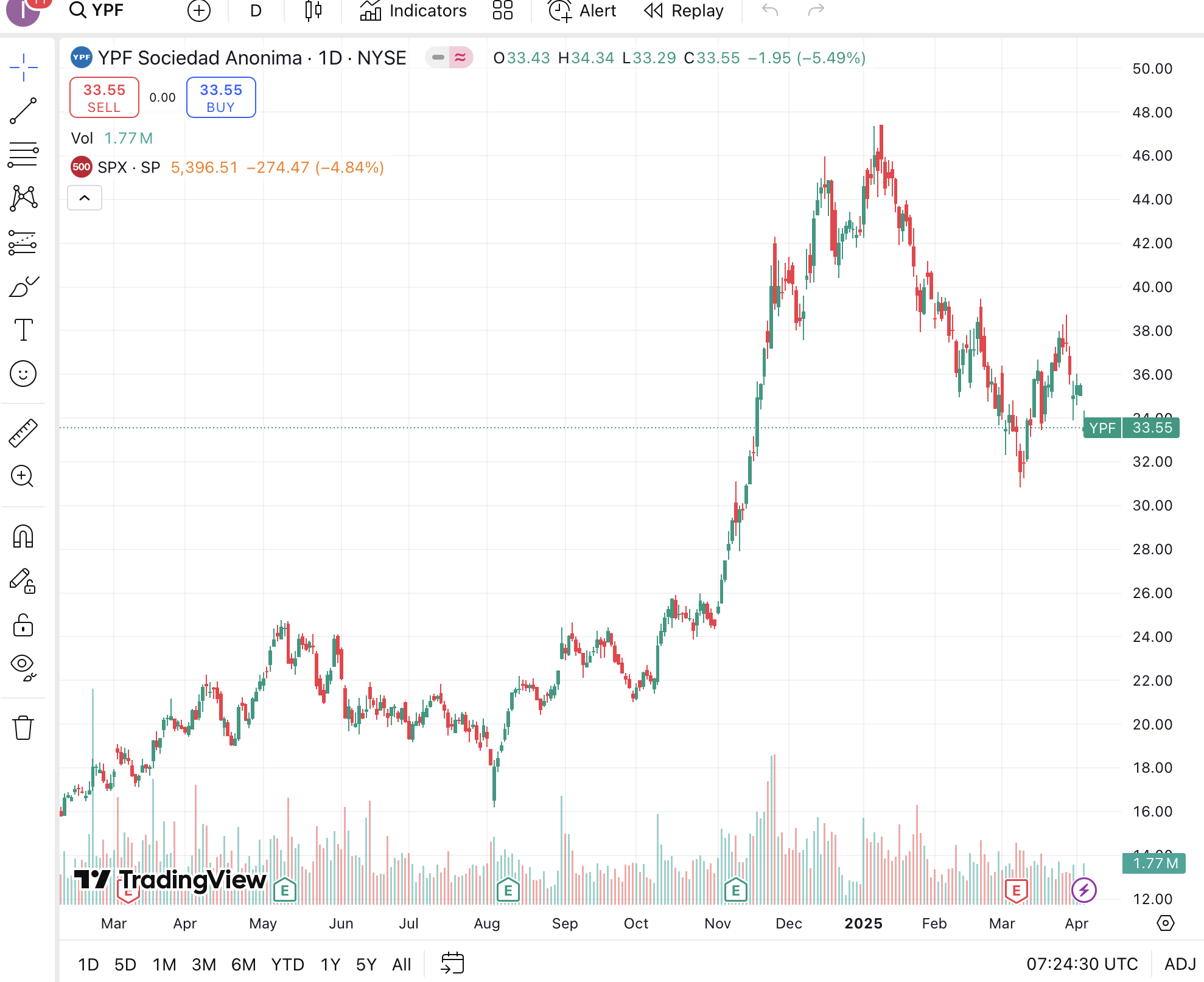Click the YPF 33.55 price label

[1132, 428]
